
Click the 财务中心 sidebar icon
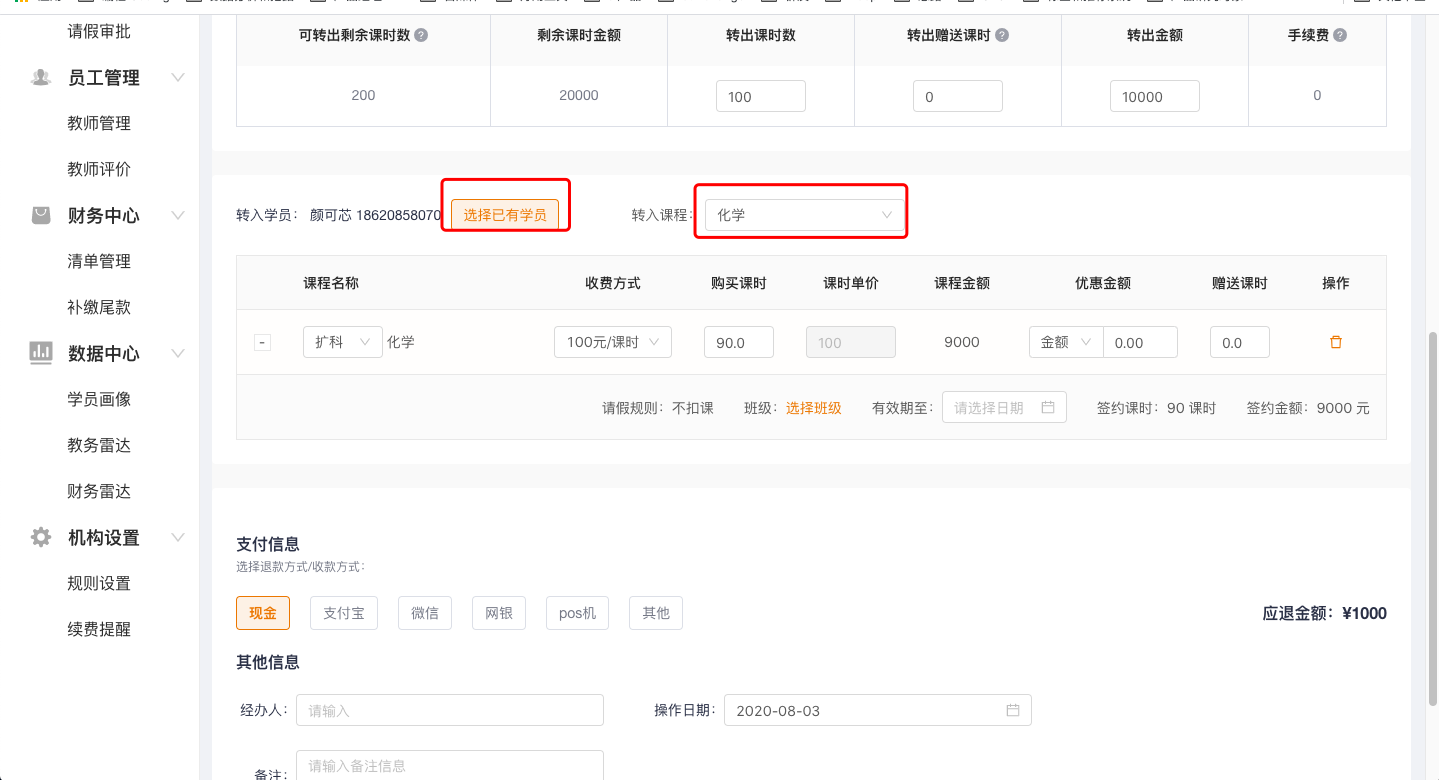pyautogui.click(x=41, y=215)
